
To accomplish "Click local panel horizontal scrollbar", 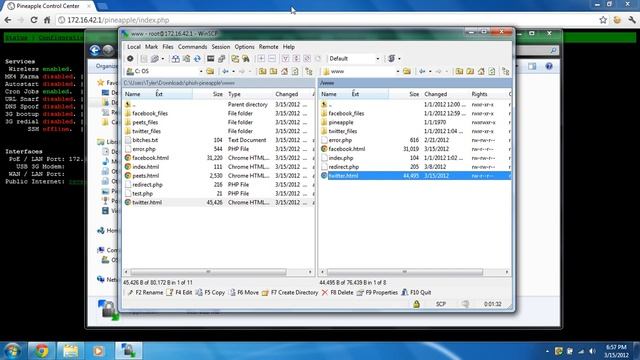I will (x=218, y=272).
